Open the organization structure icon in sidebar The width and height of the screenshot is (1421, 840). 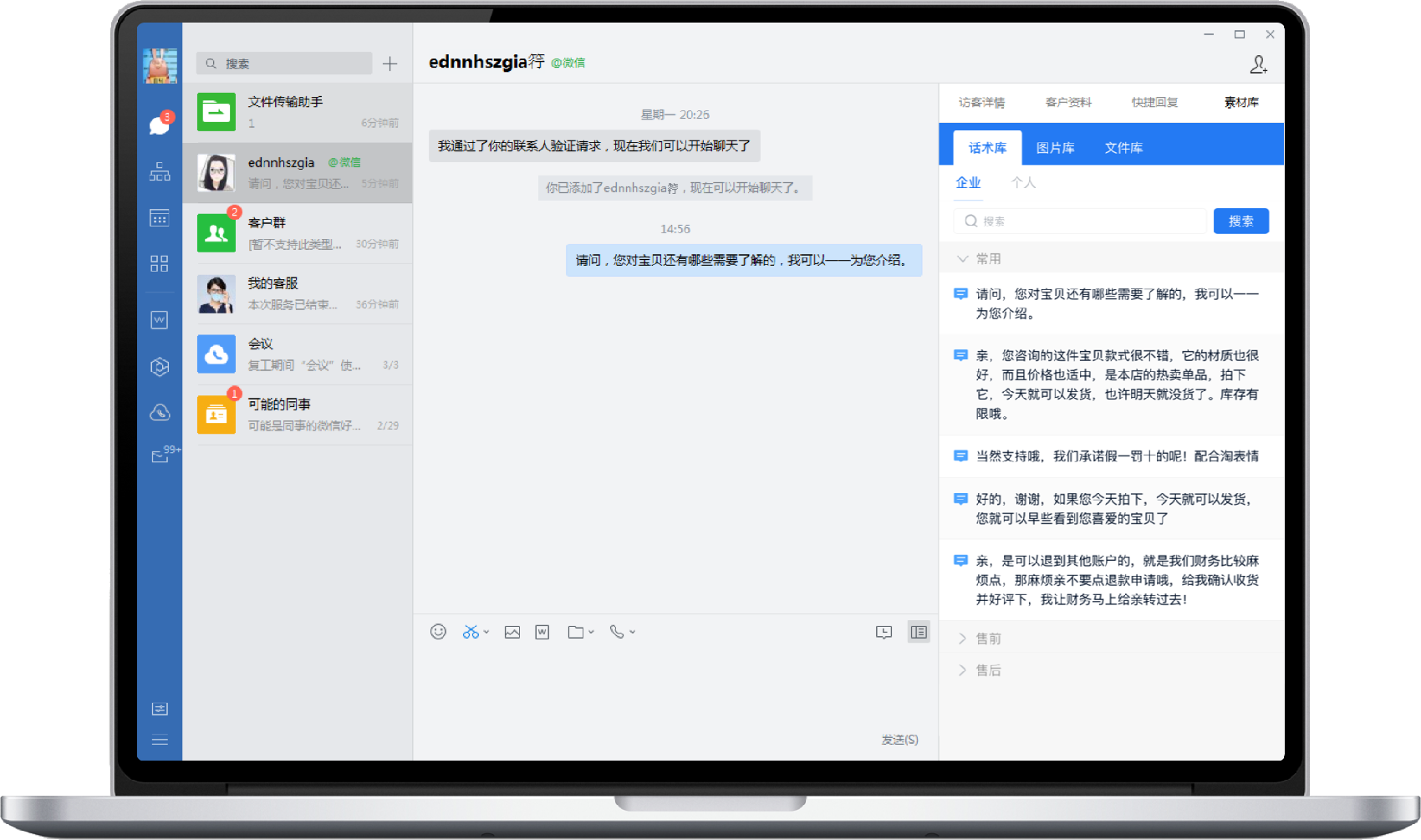pyautogui.click(x=160, y=171)
